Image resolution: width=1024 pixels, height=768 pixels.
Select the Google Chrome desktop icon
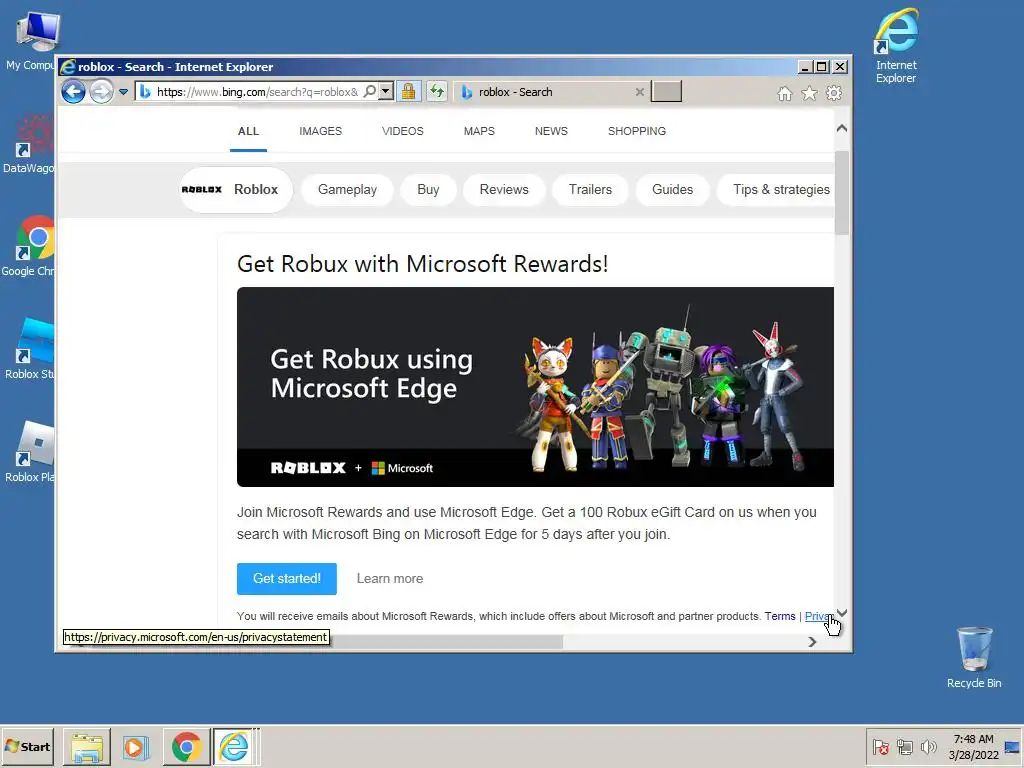[29, 247]
